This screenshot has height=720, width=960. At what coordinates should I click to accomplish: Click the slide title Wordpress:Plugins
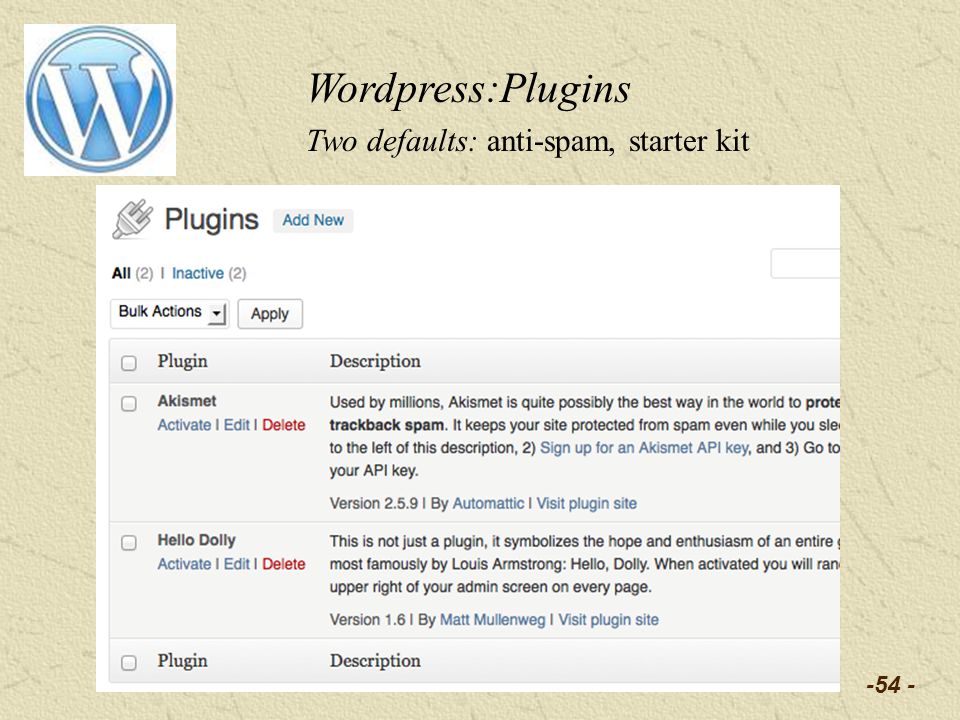[469, 89]
